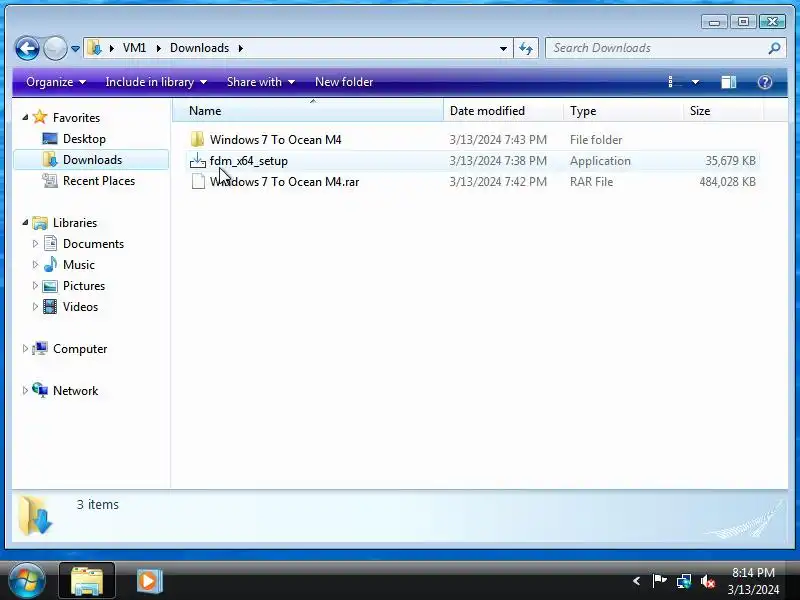Image resolution: width=800 pixels, height=600 pixels.
Task: Open the address bar history dropdown
Action: point(503,48)
